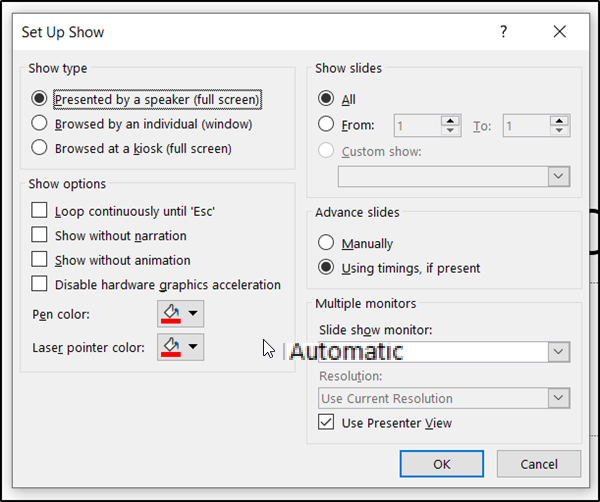Open the Pen color picker
This screenshot has height=502, width=600.
coord(180,314)
